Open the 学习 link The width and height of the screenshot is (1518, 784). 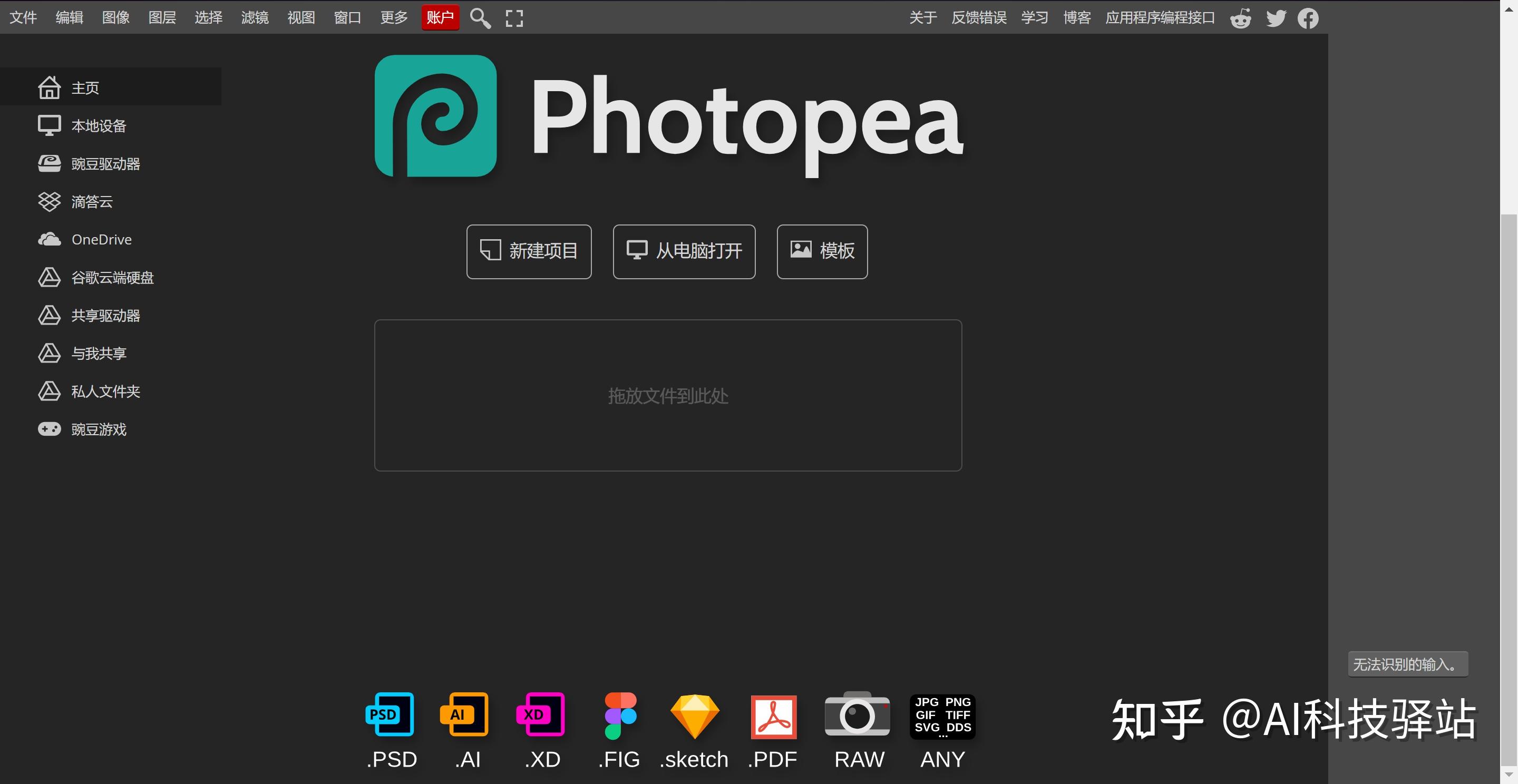point(1035,18)
